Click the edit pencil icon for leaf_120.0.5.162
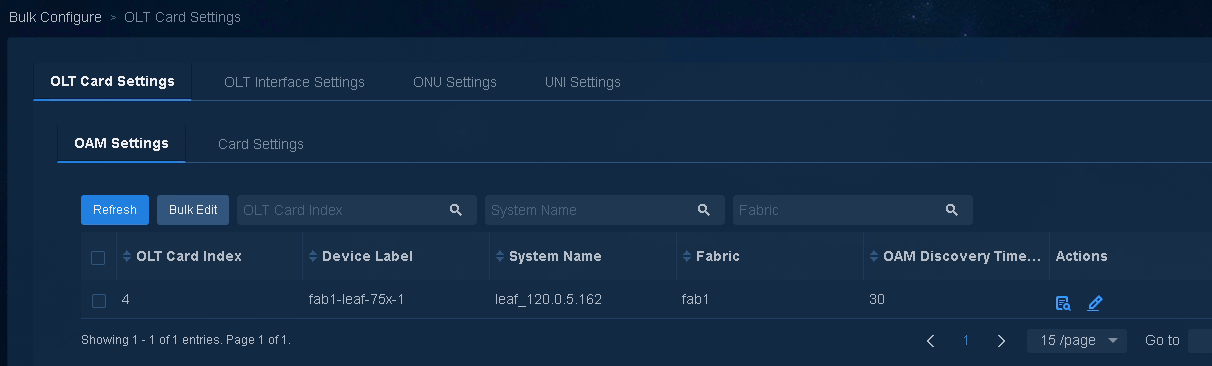 [x=1095, y=303]
